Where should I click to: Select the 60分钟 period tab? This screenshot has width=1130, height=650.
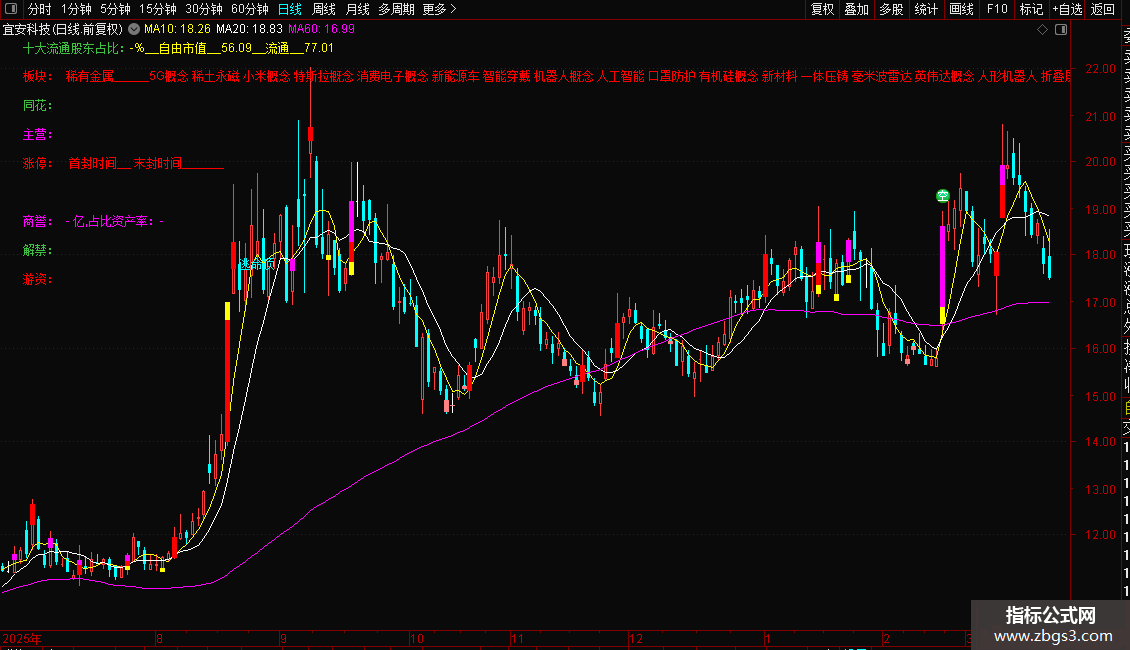[249, 9]
